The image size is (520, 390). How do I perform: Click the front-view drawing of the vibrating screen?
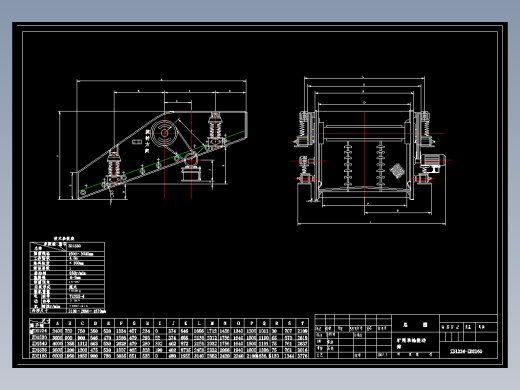pyautogui.click(x=371, y=151)
